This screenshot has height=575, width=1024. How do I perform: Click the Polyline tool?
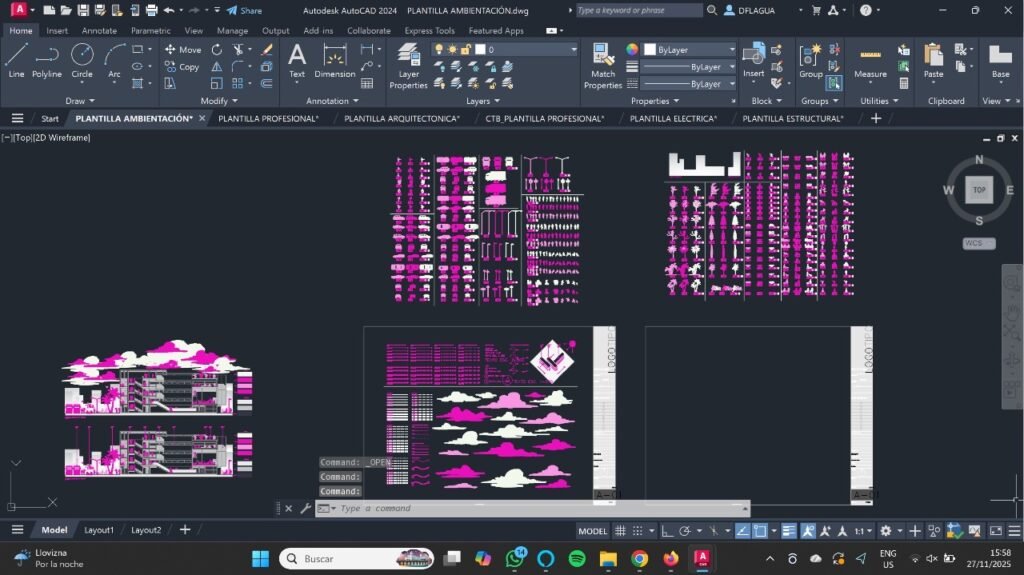[x=46, y=60]
